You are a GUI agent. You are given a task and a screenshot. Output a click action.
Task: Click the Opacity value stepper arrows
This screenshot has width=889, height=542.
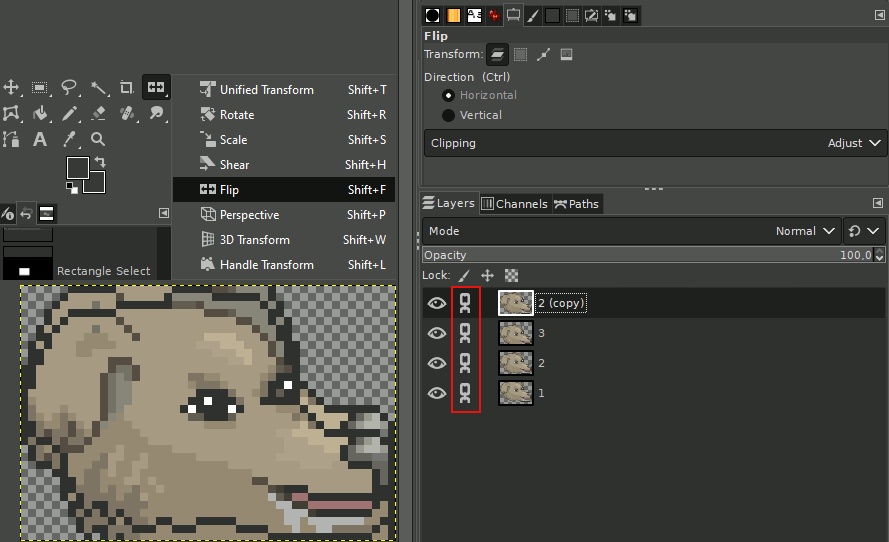879,255
